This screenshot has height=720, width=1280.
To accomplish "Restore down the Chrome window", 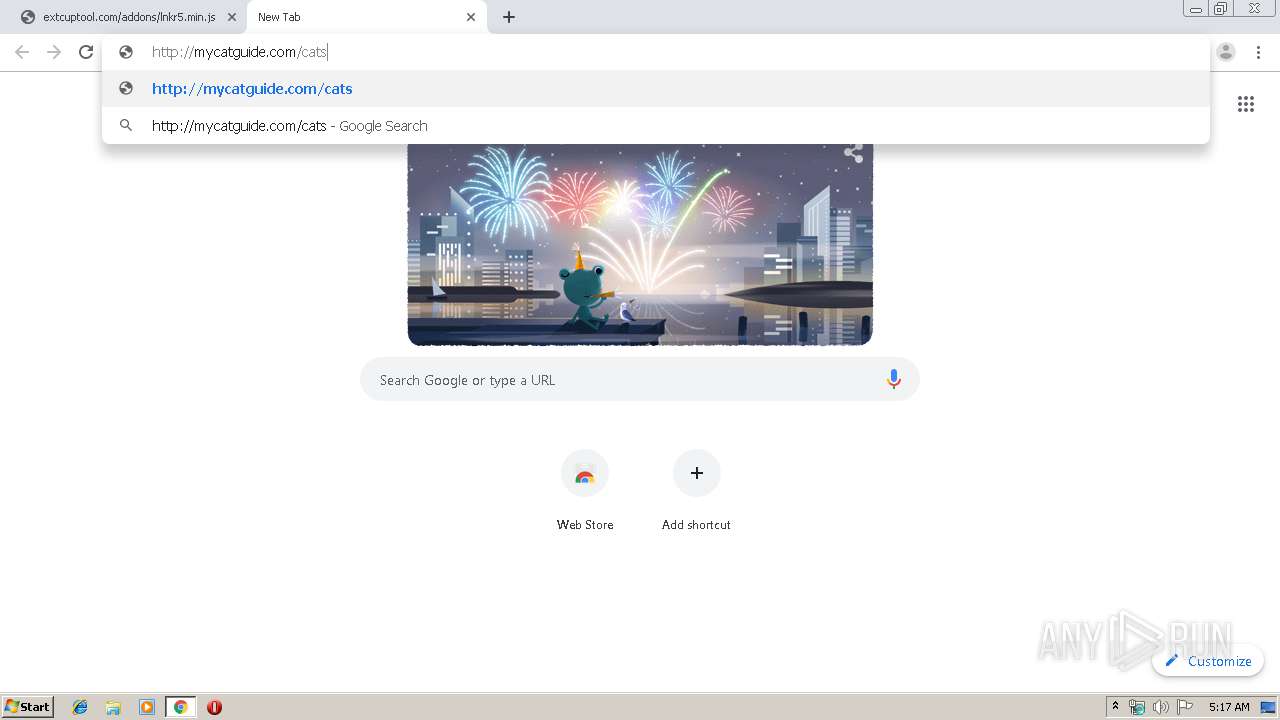I will pyautogui.click(x=1221, y=9).
